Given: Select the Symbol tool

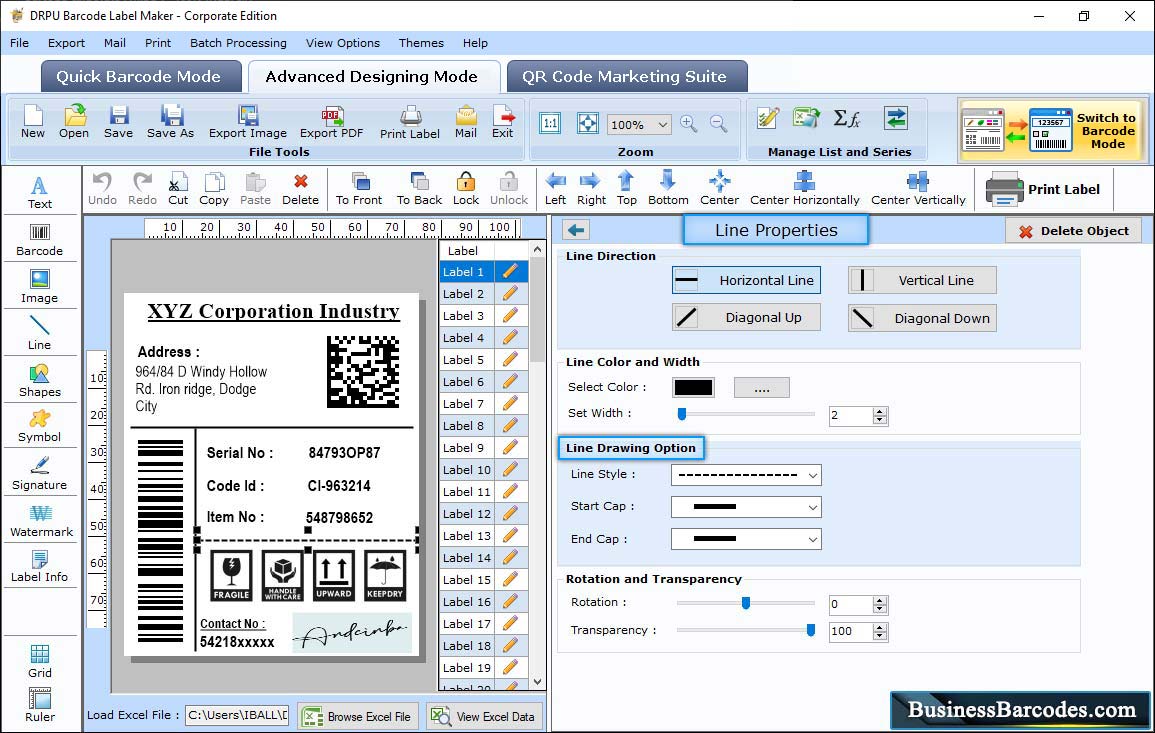Looking at the screenshot, I should [x=40, y=427].
